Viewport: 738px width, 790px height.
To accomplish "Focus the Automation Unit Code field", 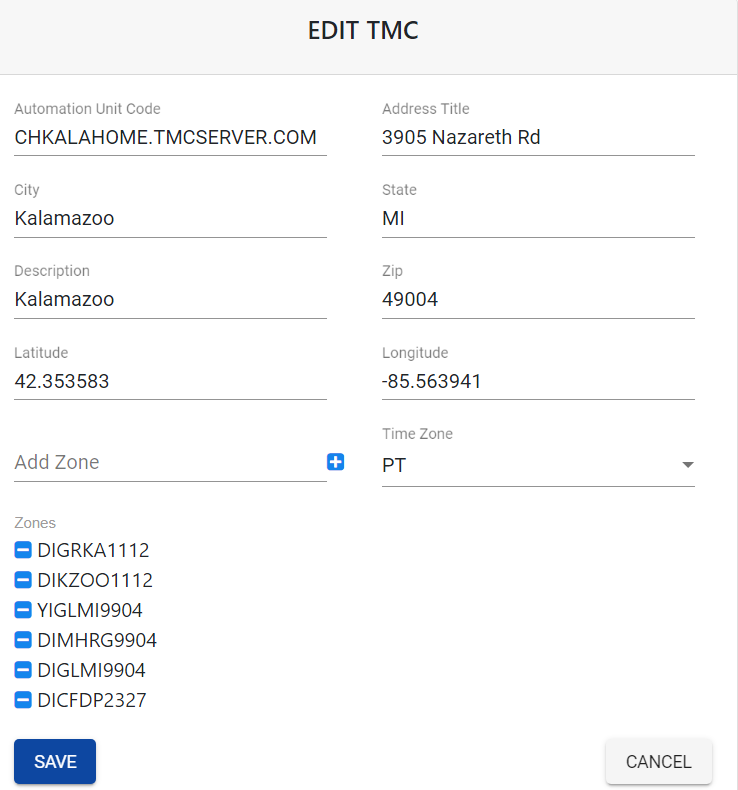I will [x=170, y=138].
